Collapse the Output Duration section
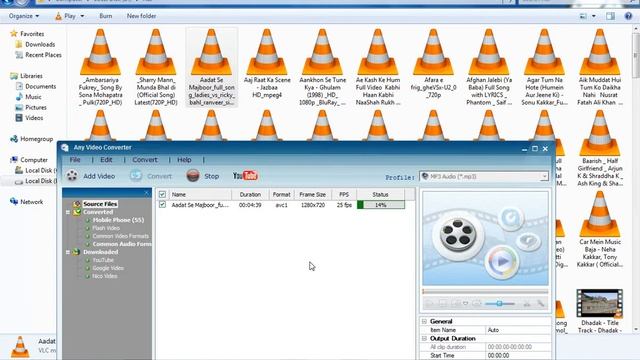Screen dimensions: 640x360 pos(424,338)
